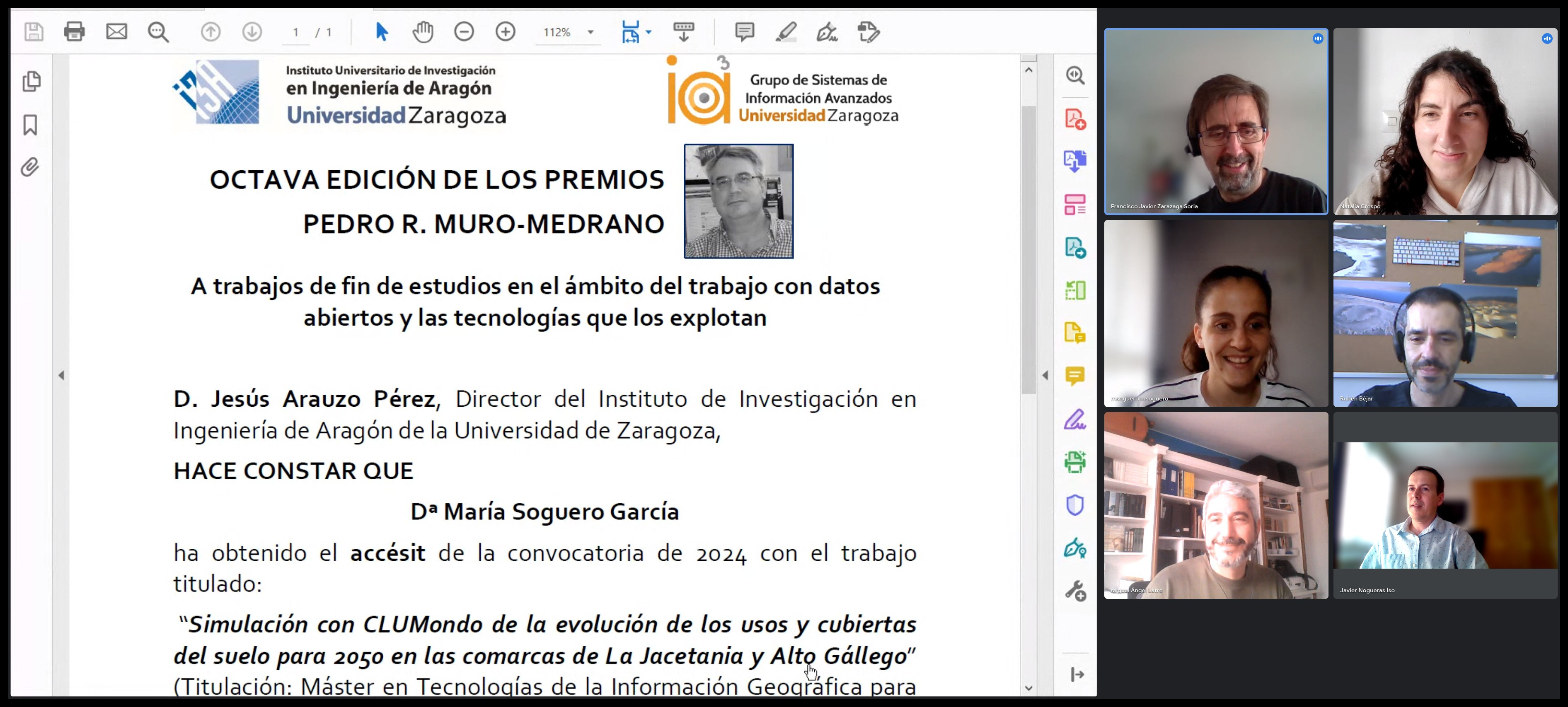Click the Save file icon
The image size is (1568, 707).
click(34, 31)
